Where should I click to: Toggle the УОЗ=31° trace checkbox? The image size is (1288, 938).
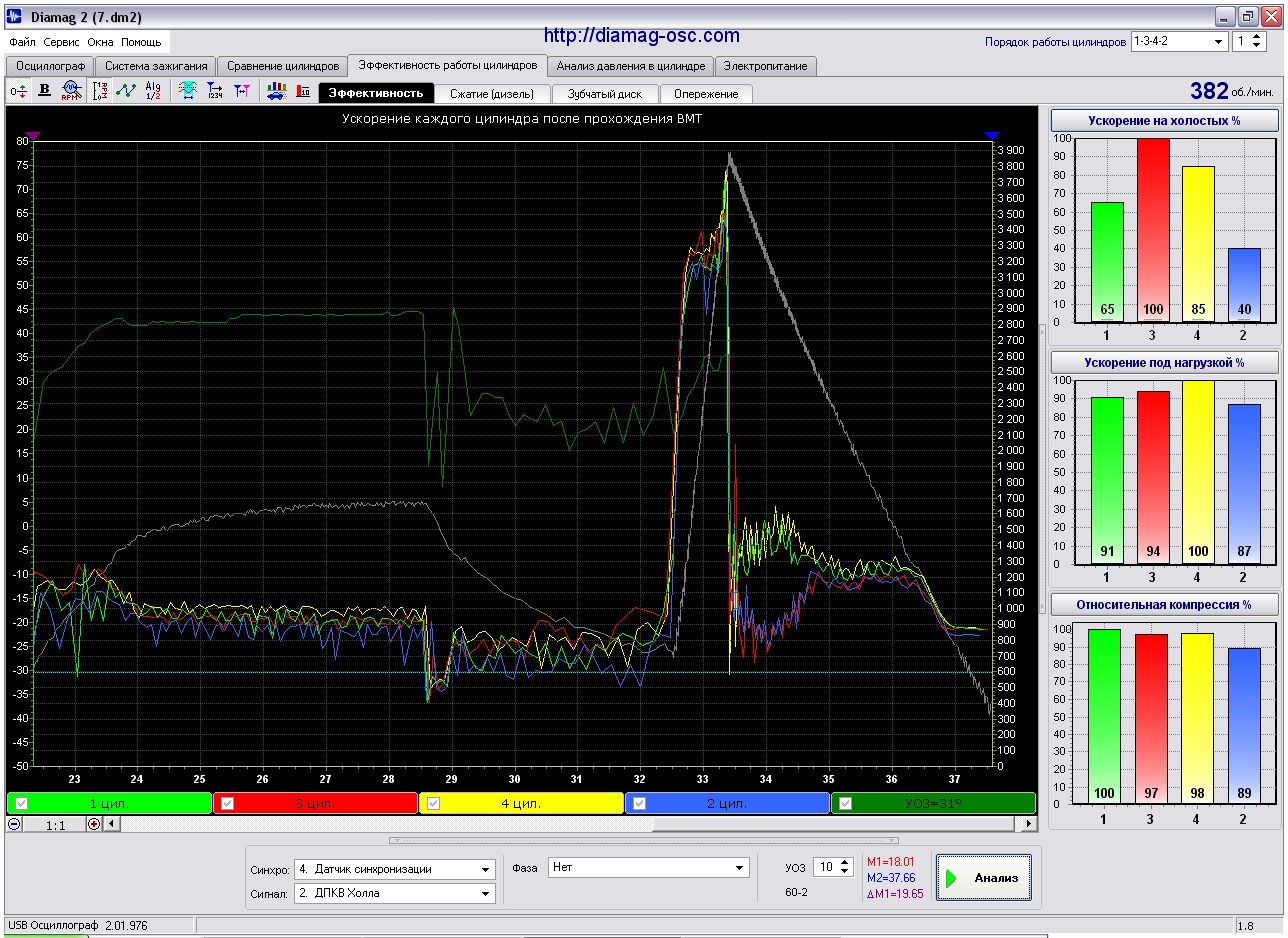coord(845,803)
